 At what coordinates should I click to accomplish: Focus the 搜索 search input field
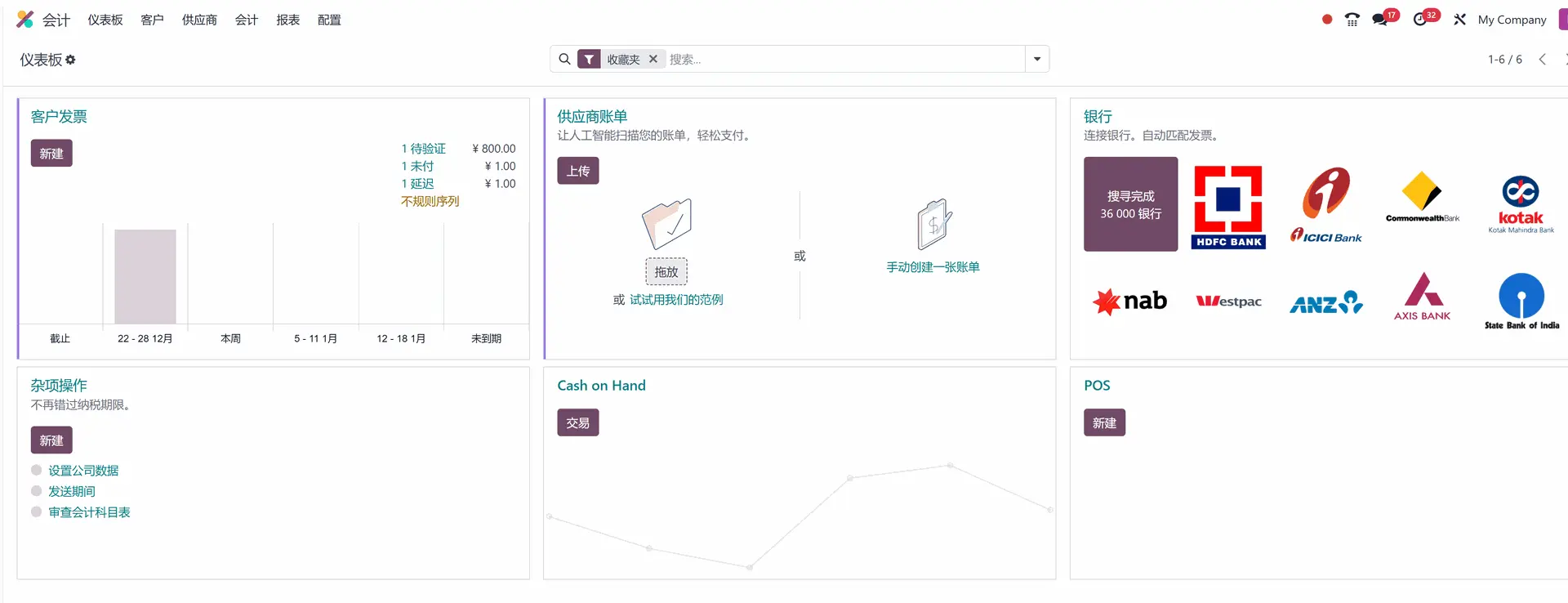(845, 59)
